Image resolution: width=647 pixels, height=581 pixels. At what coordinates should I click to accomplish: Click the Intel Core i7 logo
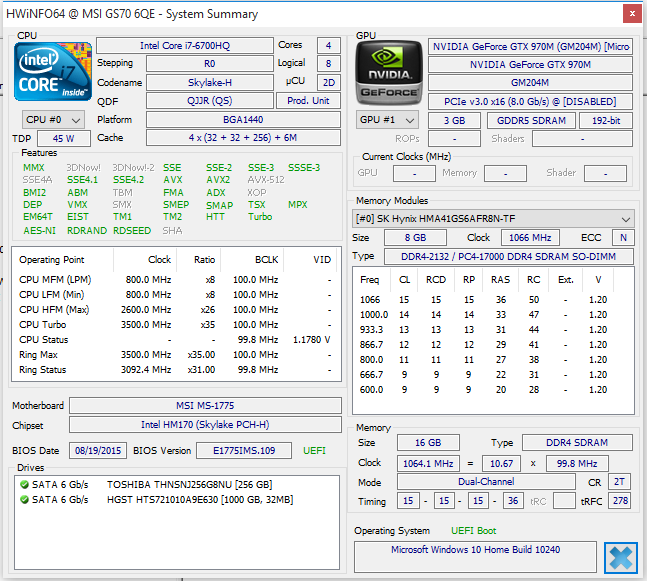pyautogui.click(x=53, y=71)
